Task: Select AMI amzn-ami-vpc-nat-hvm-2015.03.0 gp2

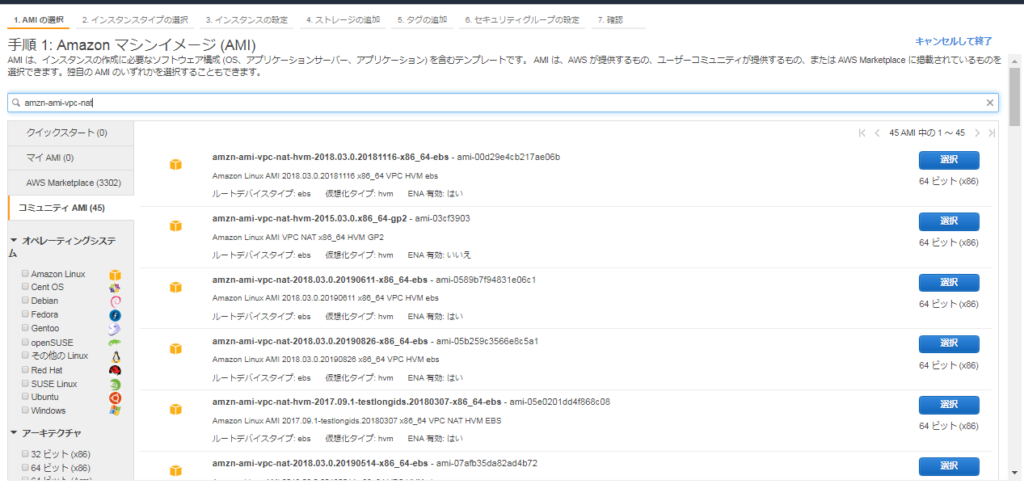Action: 948,221
